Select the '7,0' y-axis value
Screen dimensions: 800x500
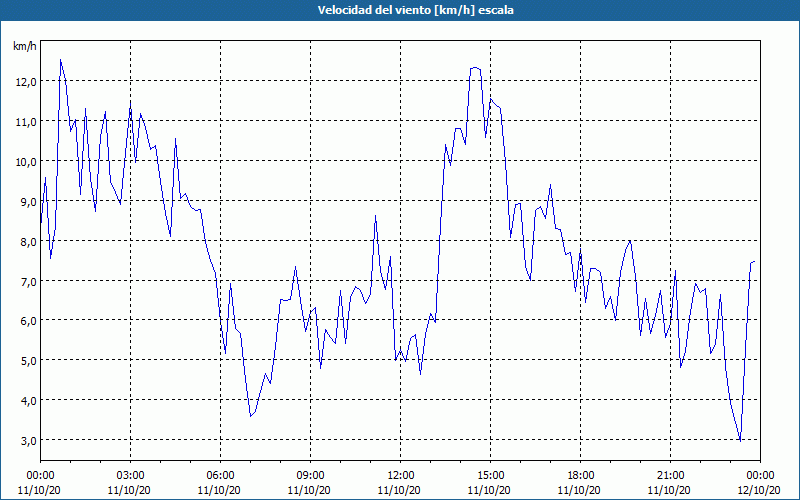28,281
